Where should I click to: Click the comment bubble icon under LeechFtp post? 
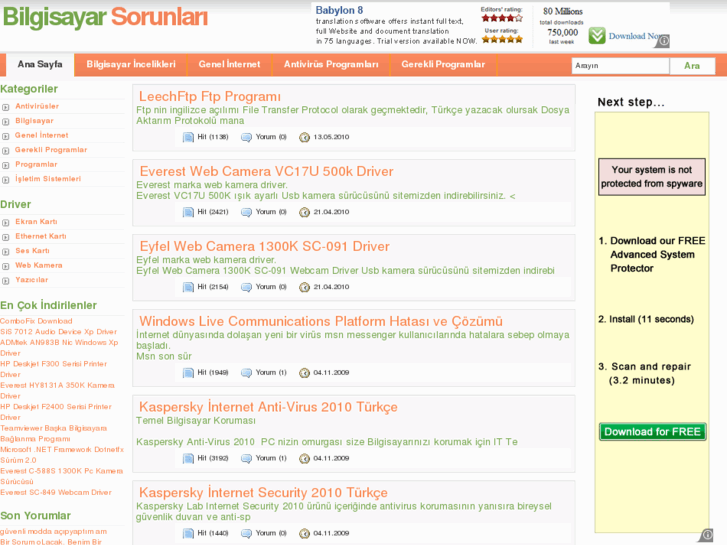pyautogui.click(x=247, y=137)
